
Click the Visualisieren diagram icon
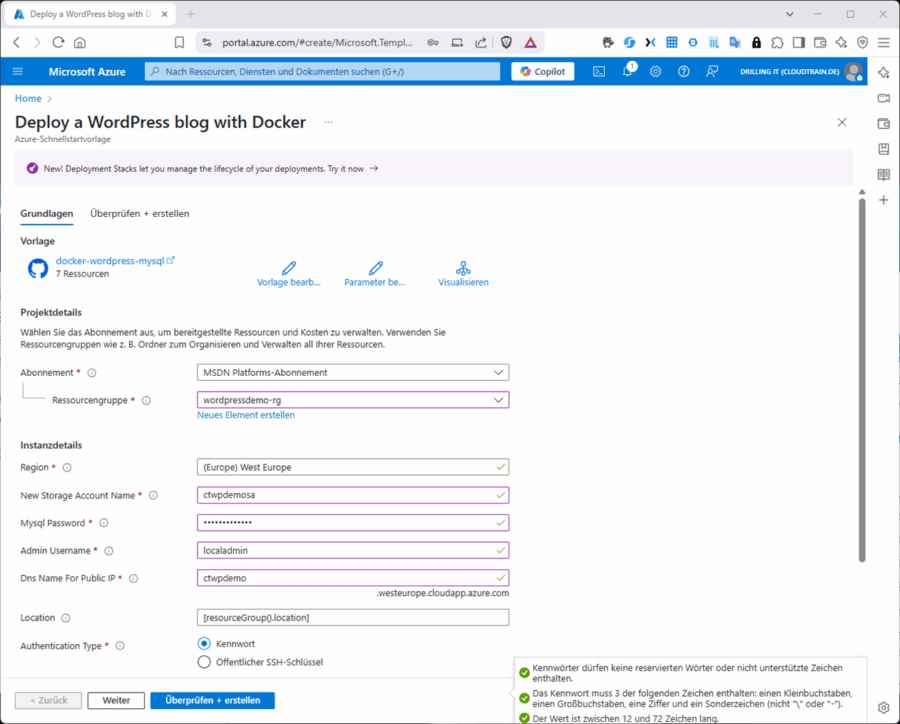(463, 268)
